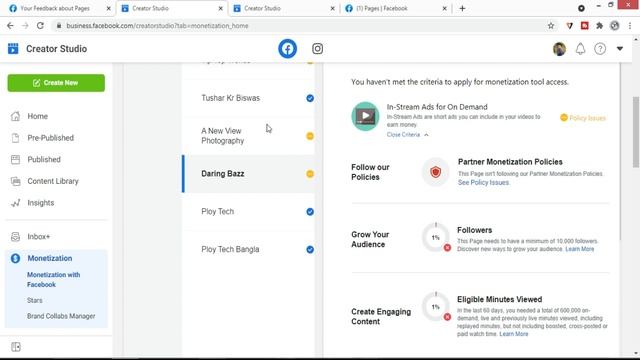The height and width of the screenshot is (360, 640).
Task: Click the address bar URL
Action: click(157, 26)
